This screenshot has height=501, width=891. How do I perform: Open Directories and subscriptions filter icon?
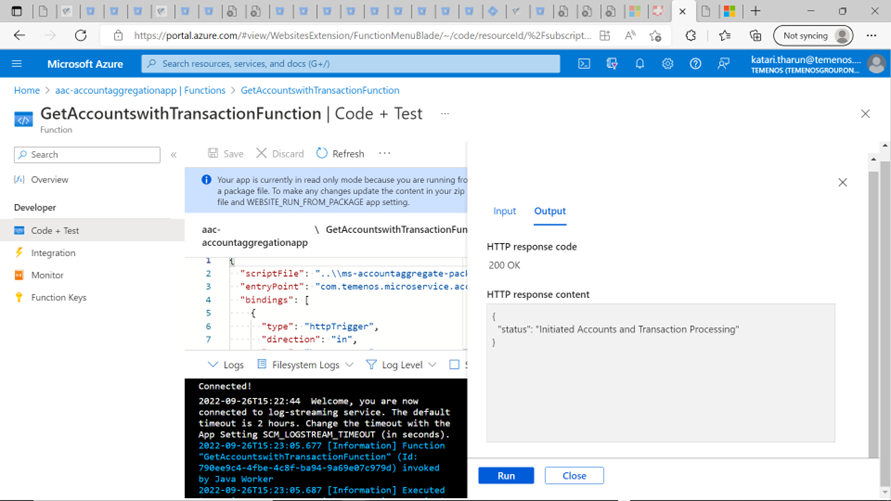tap(612, 64)
